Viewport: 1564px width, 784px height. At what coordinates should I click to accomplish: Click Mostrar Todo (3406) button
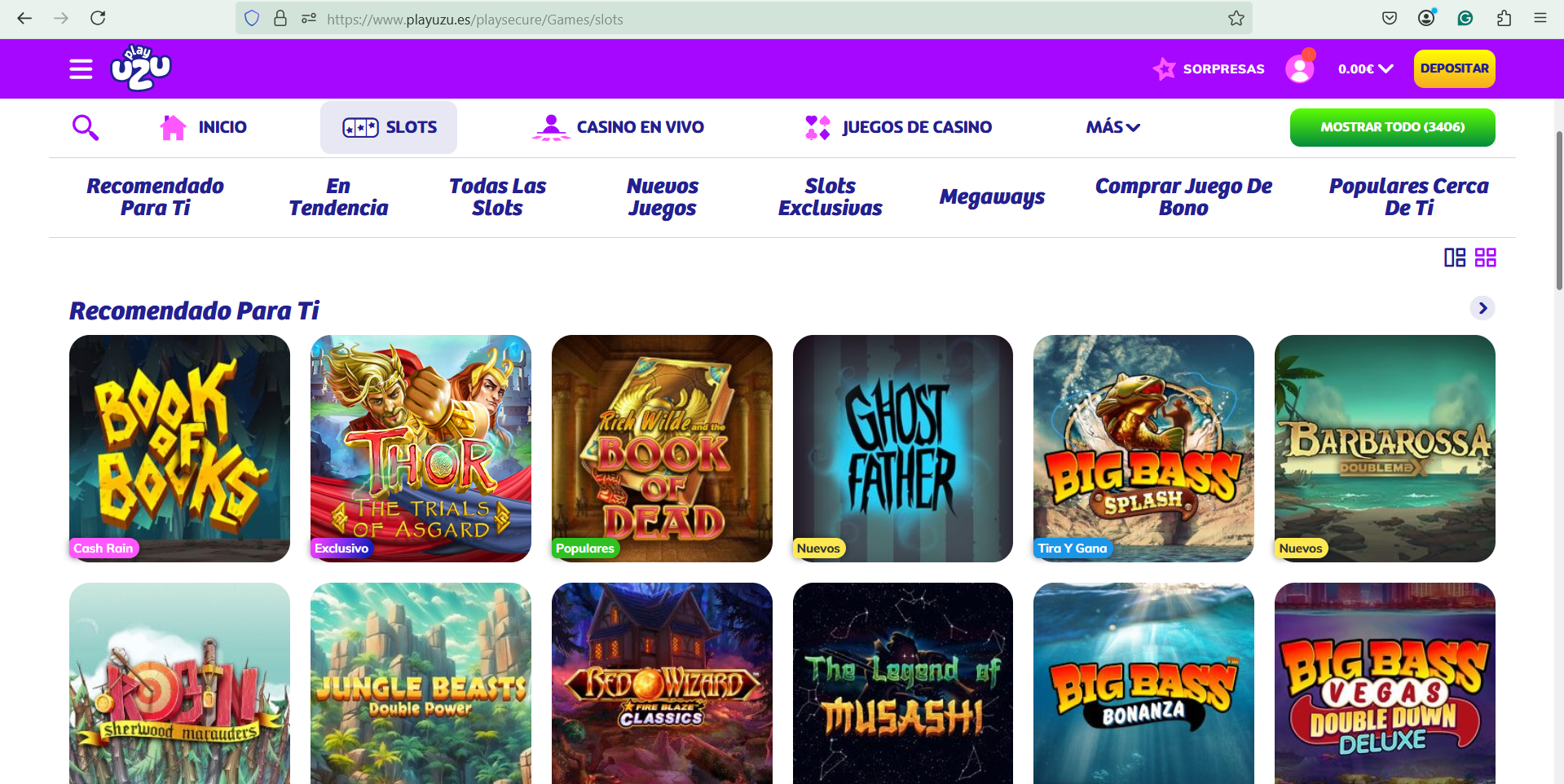point(1393,127)
